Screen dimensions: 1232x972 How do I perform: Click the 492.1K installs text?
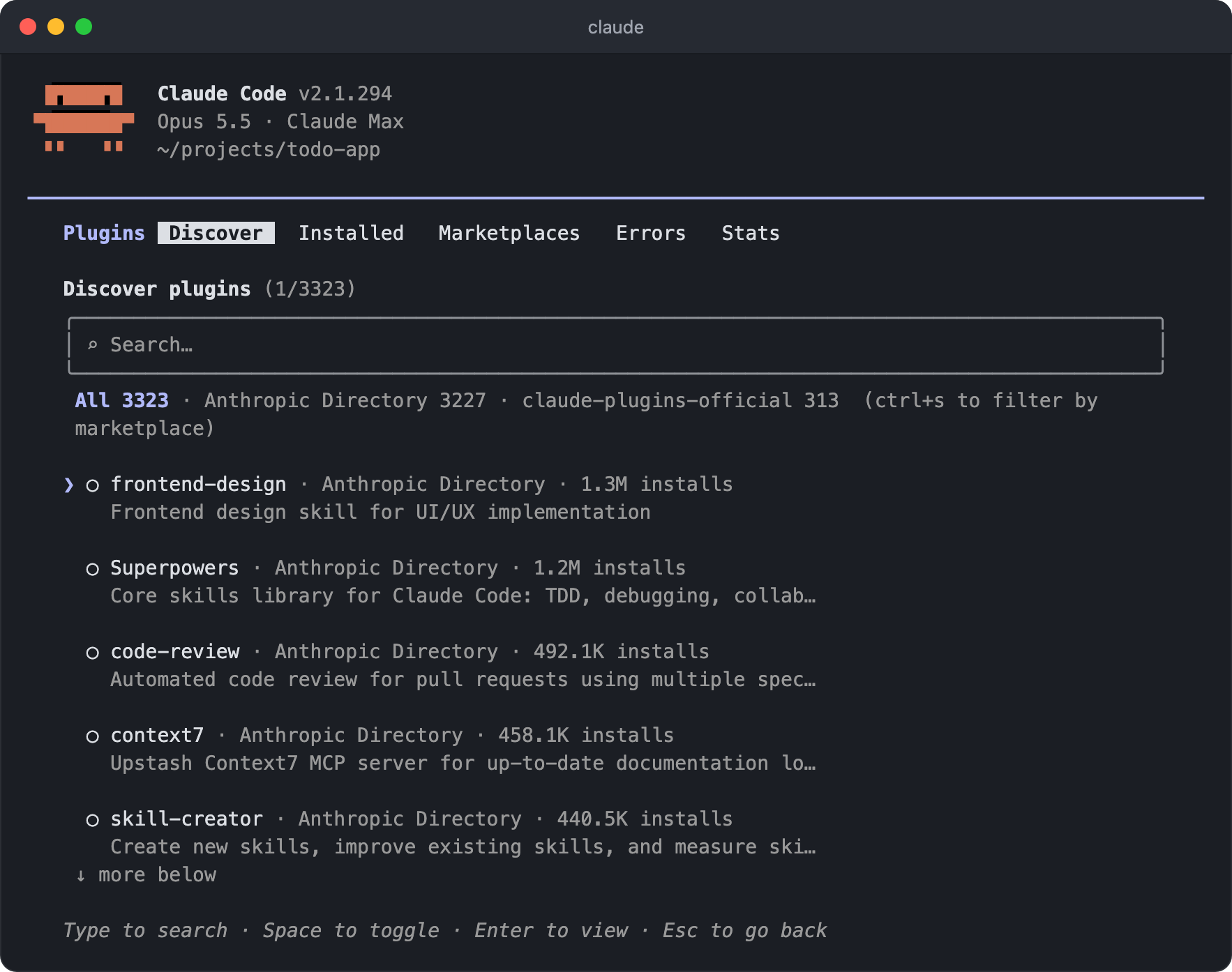(622, 651)
